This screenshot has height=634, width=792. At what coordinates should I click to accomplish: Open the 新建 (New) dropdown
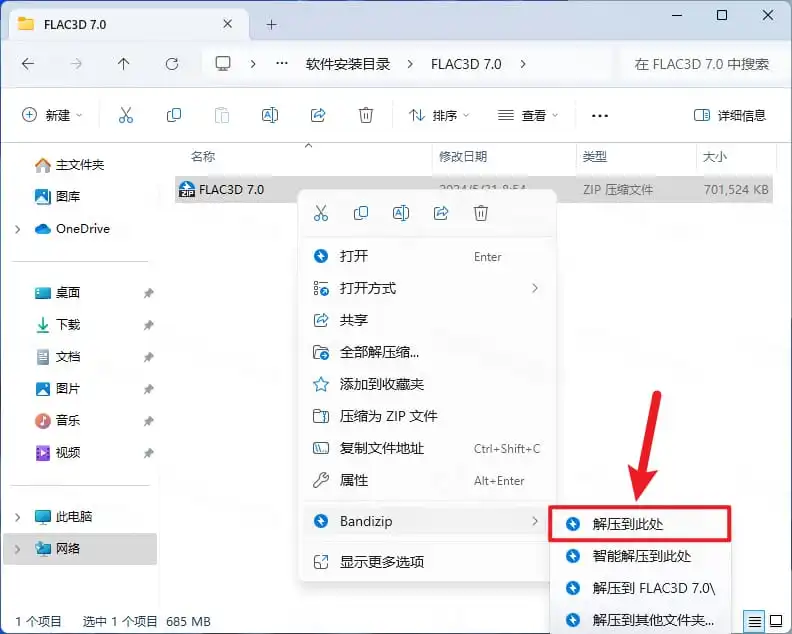click(x=52, y=115)
